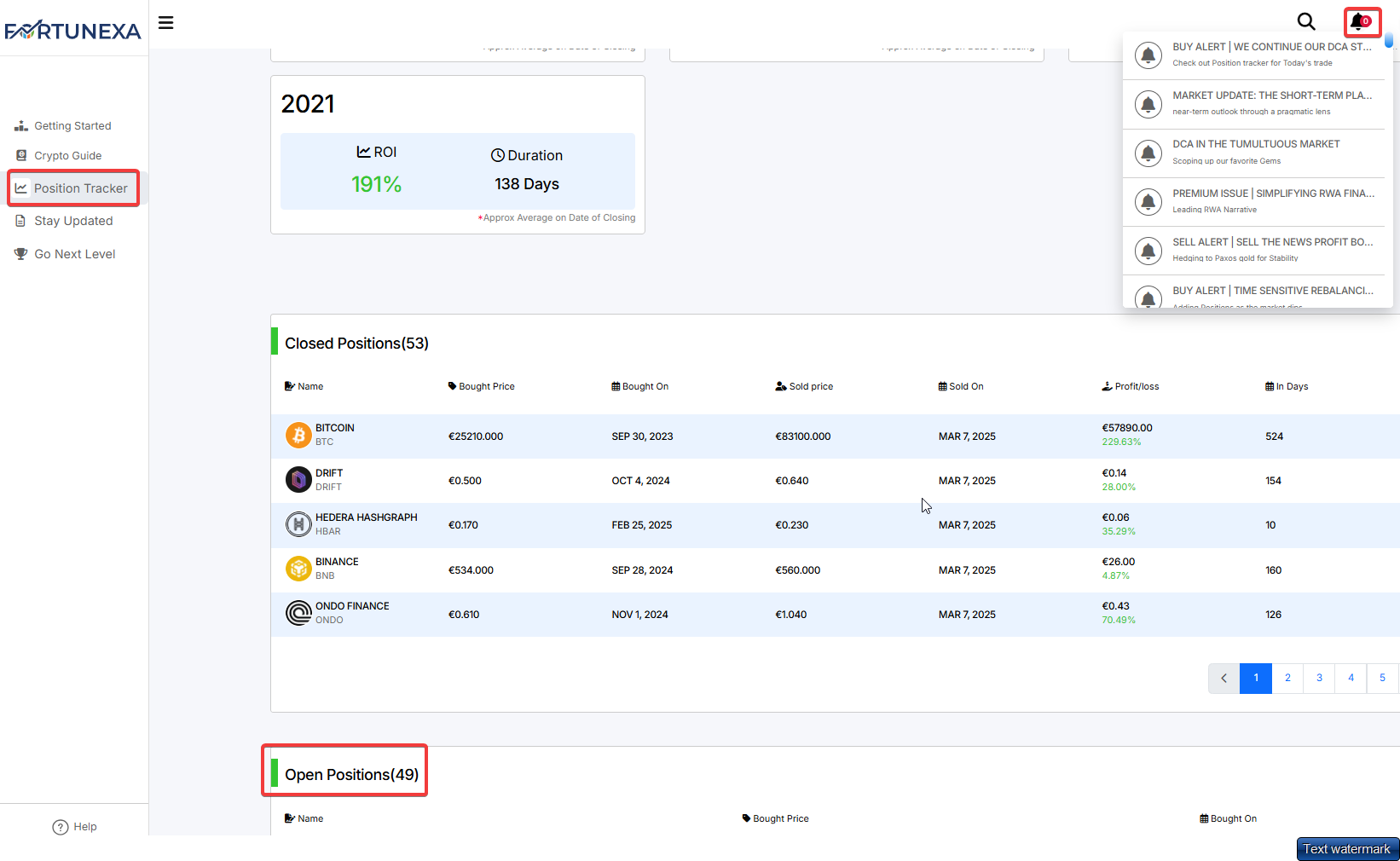1400x861 pixels.
Task: Go to page 3 of closed positions
Action: (x=1319, y=679)
